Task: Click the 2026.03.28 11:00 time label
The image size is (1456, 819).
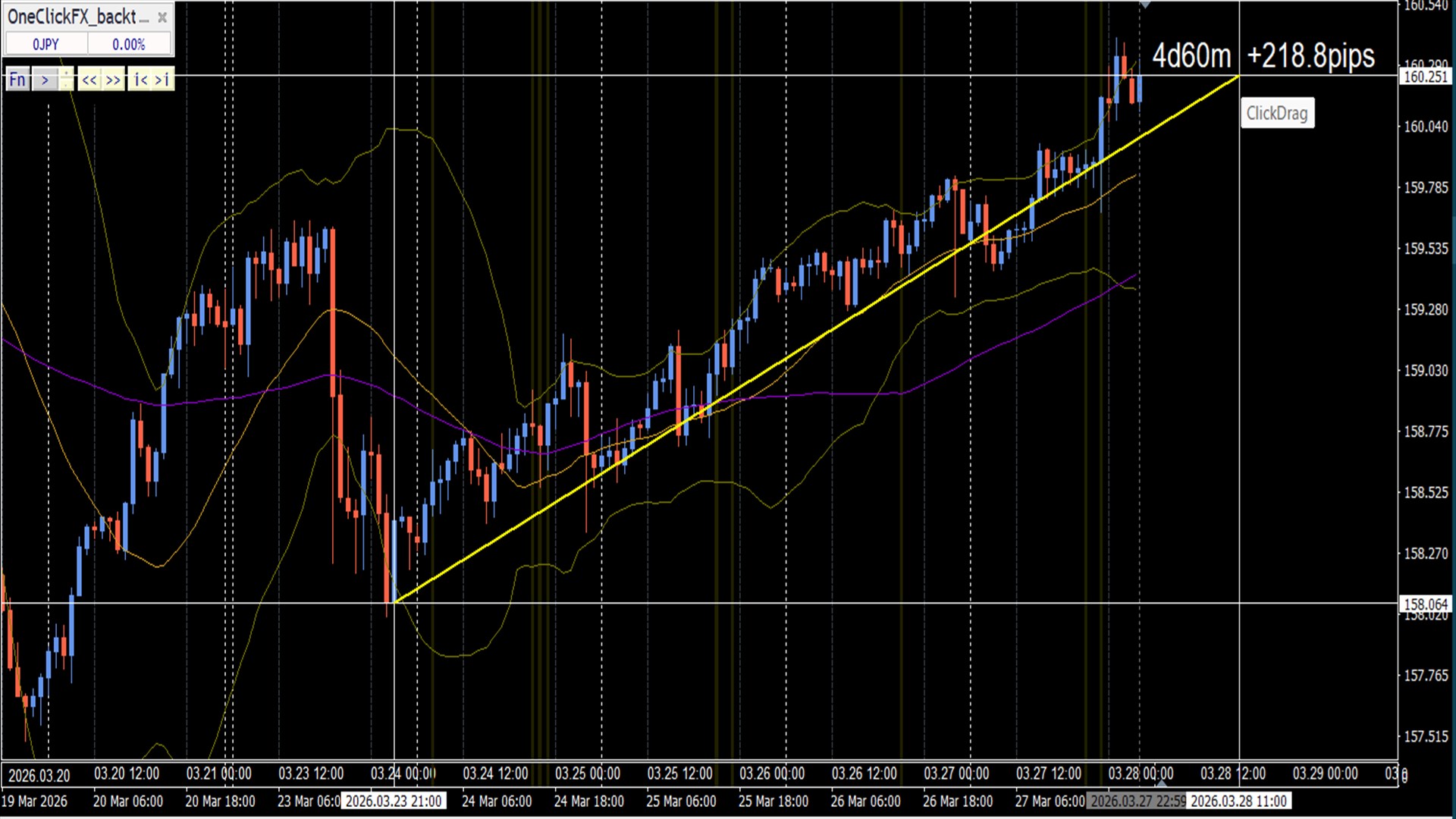Action: tap(1238, 802)
